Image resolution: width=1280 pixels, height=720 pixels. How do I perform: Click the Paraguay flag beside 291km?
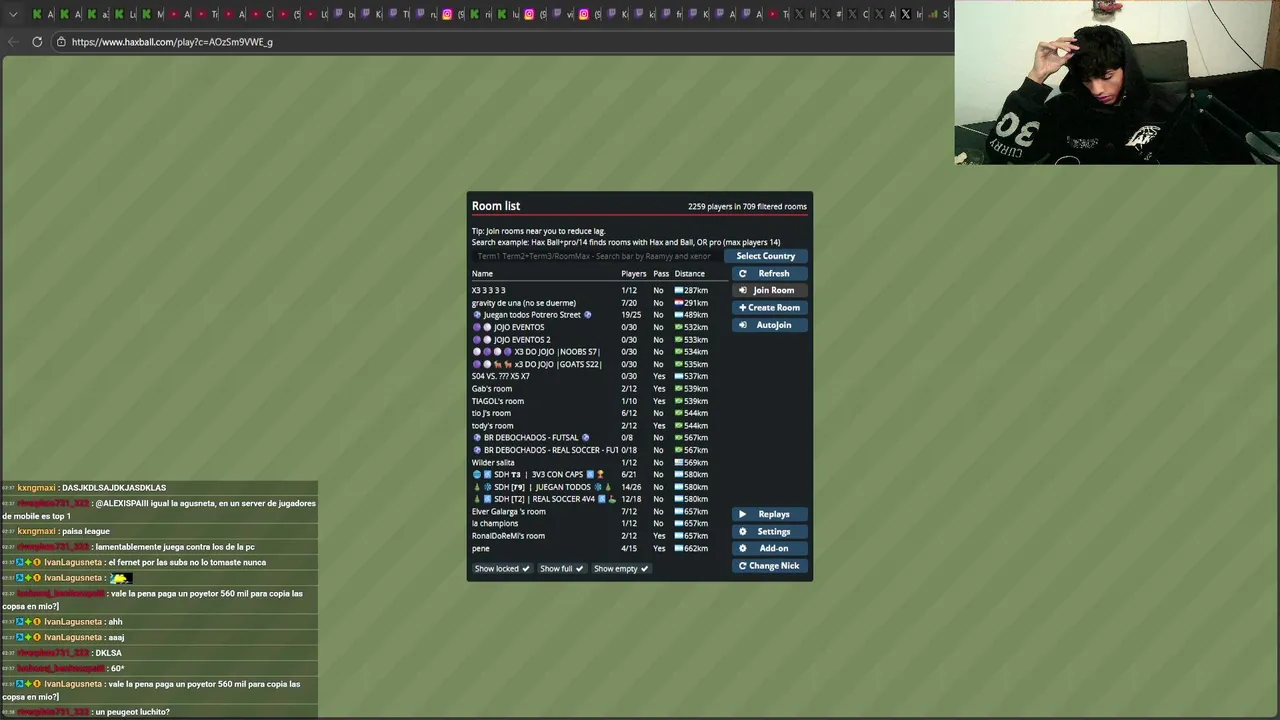(x=679, y=303)
